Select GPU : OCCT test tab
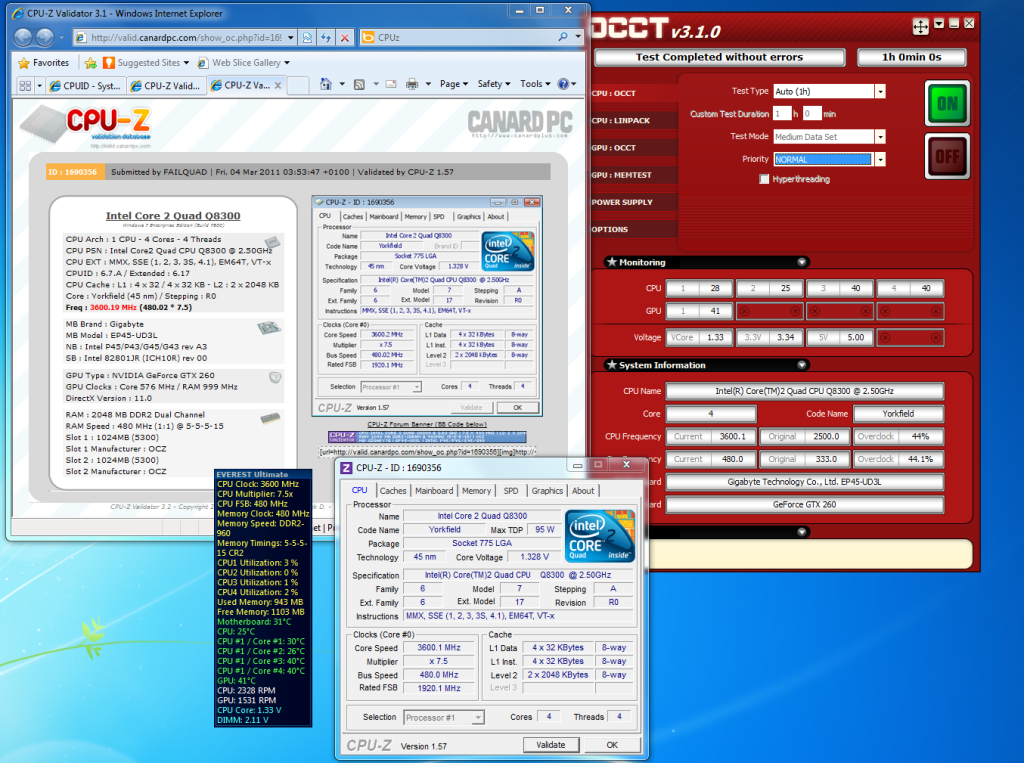1024x763 pixels. pos(633,148)
